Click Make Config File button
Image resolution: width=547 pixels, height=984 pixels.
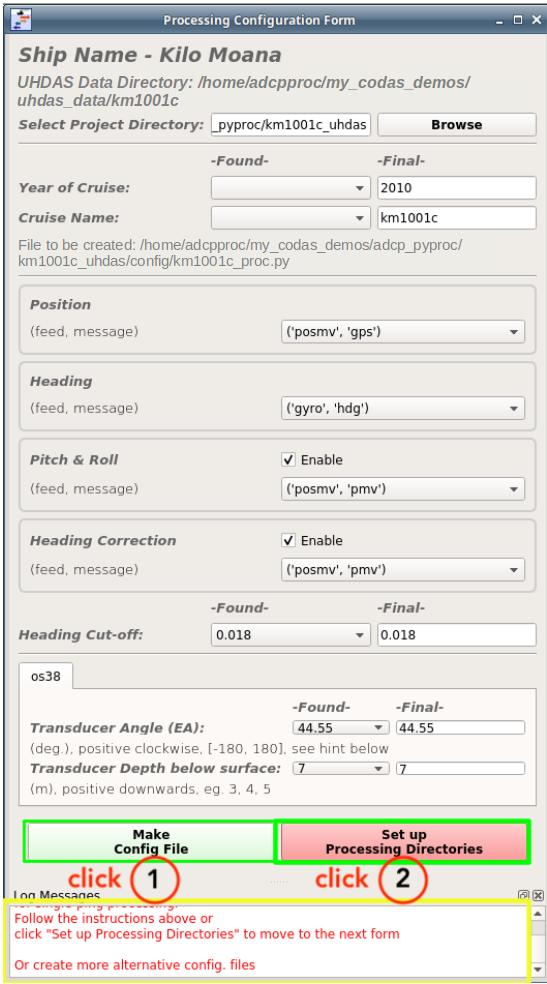coord(151,842)
